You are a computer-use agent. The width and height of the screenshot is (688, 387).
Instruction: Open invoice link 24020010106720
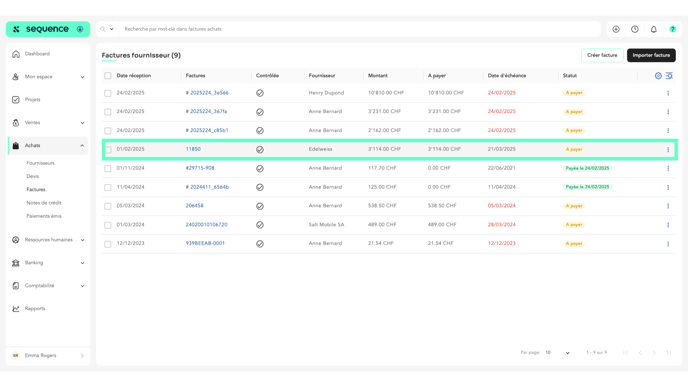pos(207,225)
